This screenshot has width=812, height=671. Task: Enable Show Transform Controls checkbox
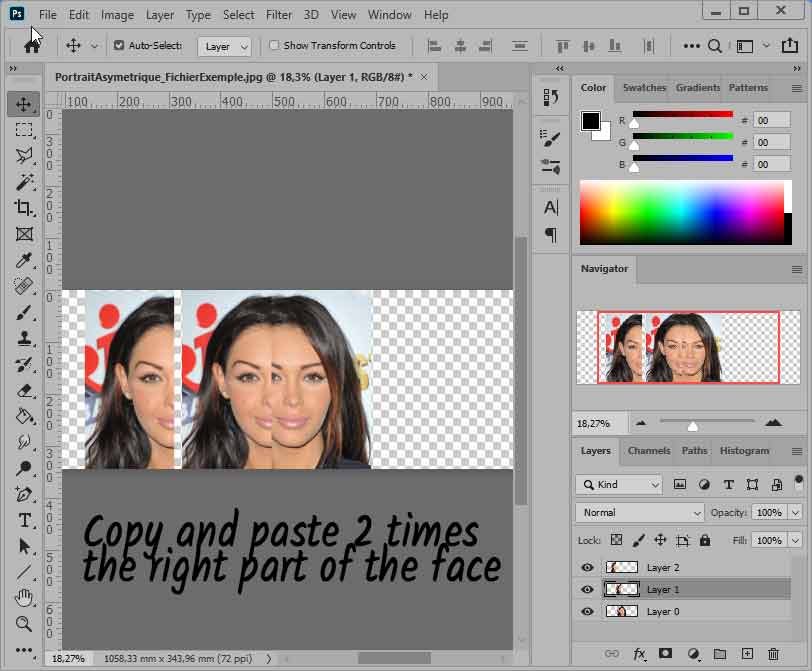pos(274,46)
